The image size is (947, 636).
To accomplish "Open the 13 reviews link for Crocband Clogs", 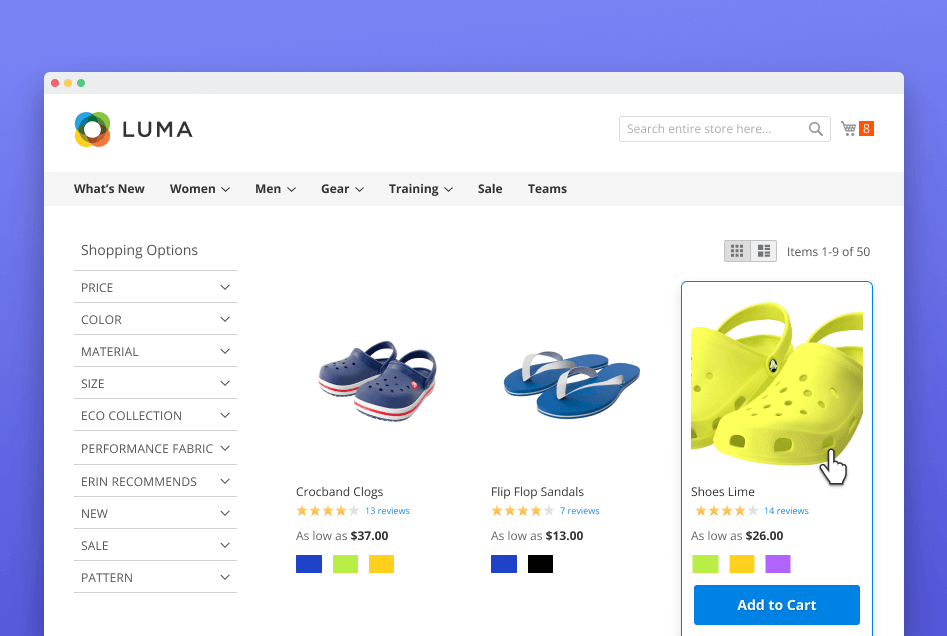I will pyautogui.click(x=387, y=510).
